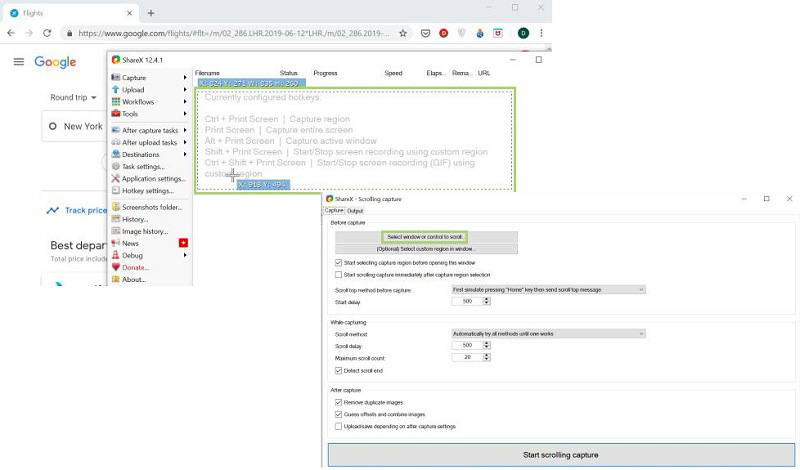Open ShareX Task settings
This screenshot has width=800, height=470.
click(143, 167)
